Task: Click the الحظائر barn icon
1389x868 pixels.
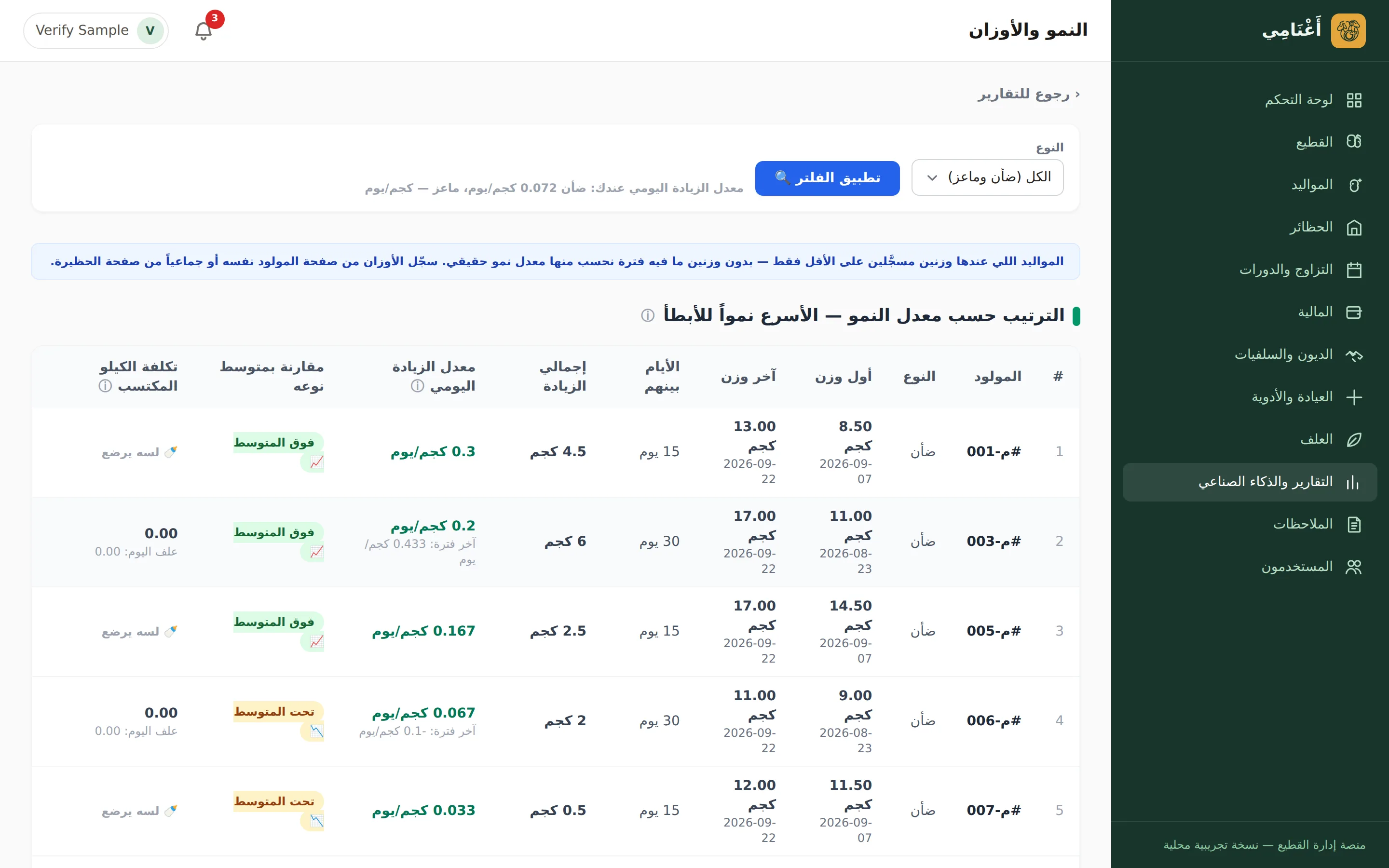Action: point(1354,227)
